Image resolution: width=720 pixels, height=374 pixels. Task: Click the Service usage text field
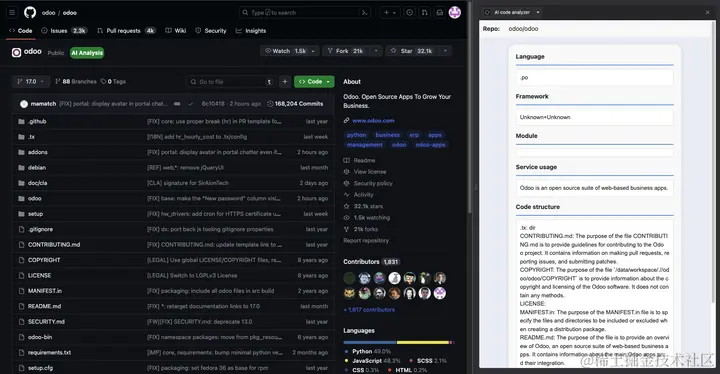coord(595,188)
